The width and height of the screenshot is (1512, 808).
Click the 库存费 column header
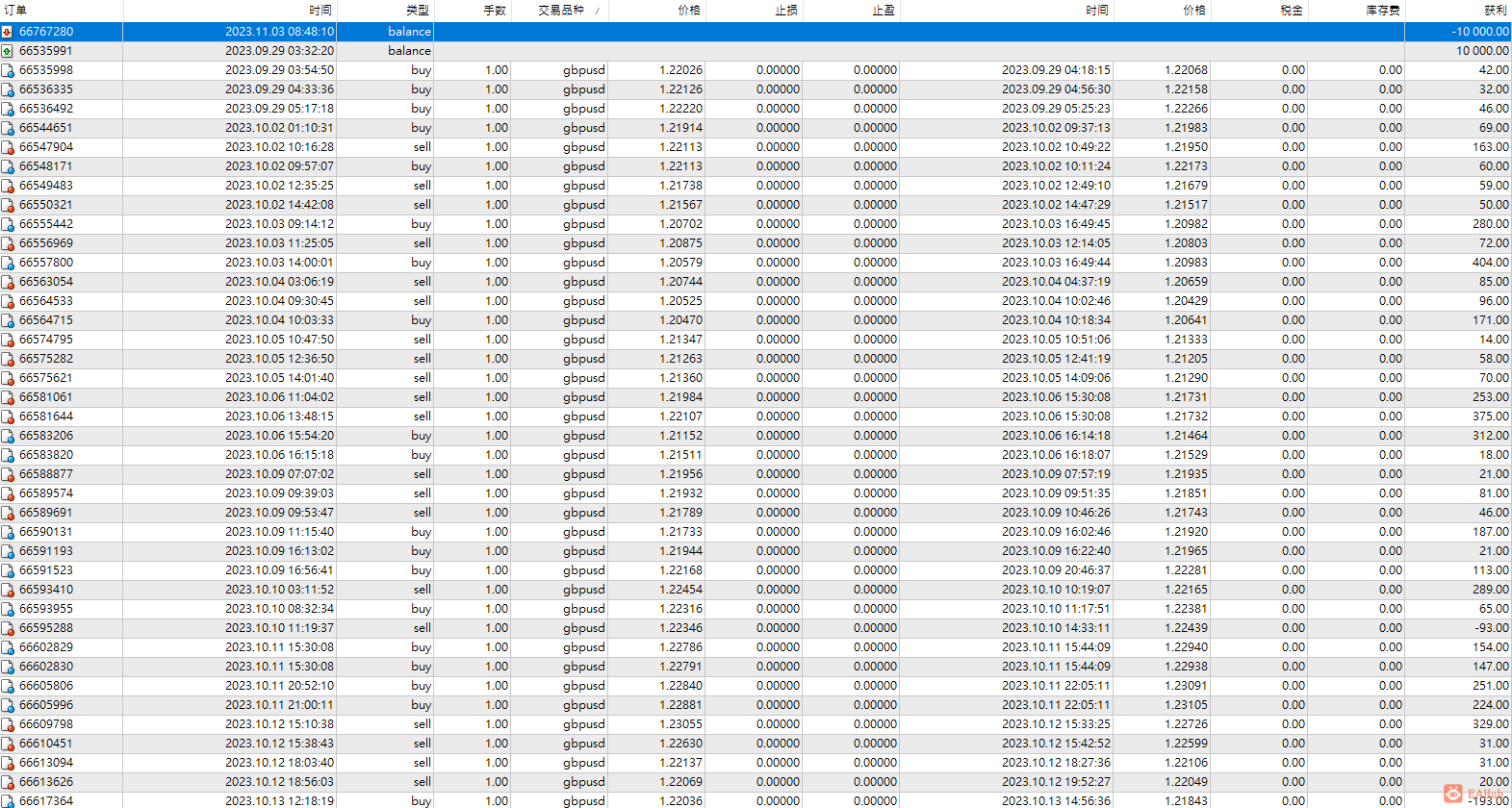tap(1383, 11)
